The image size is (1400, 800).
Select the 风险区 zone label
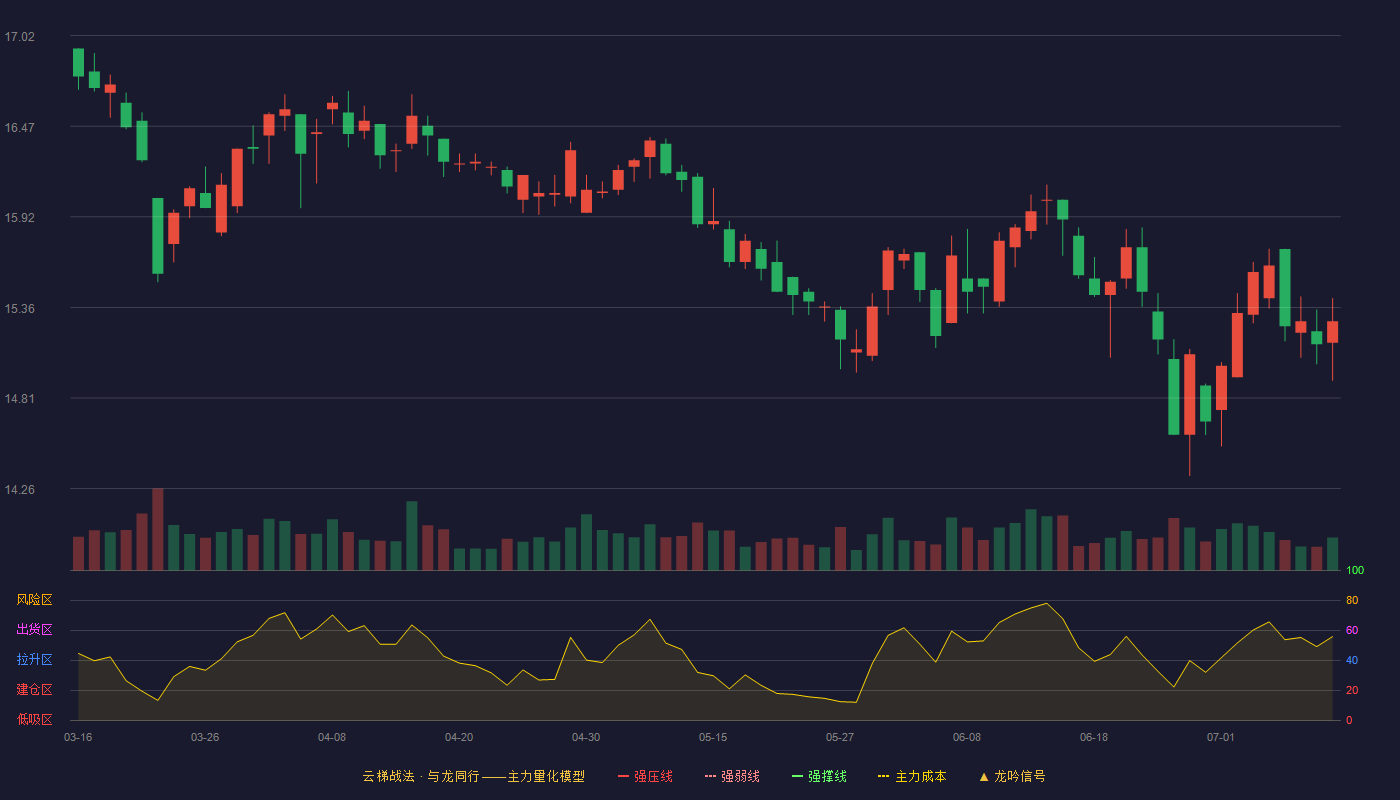pos(34,600)
